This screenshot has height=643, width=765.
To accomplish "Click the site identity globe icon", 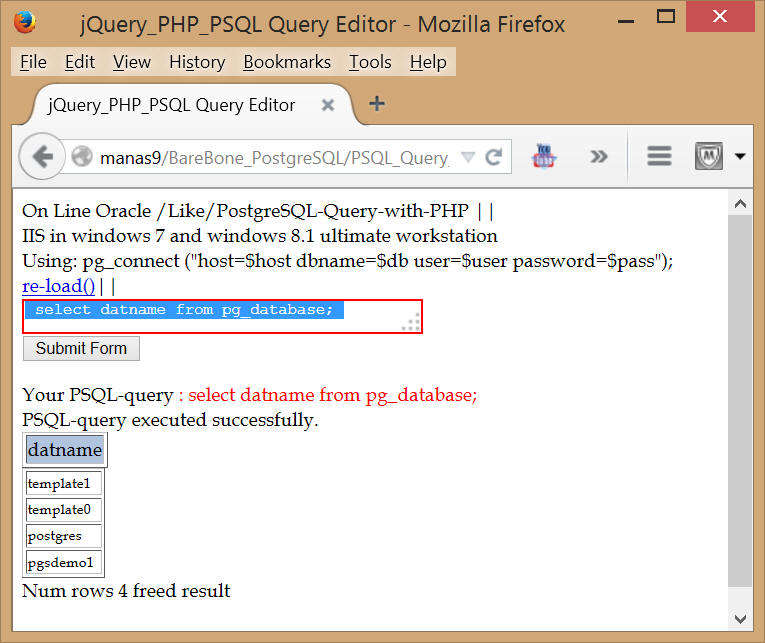I will [x=82, y=157].
